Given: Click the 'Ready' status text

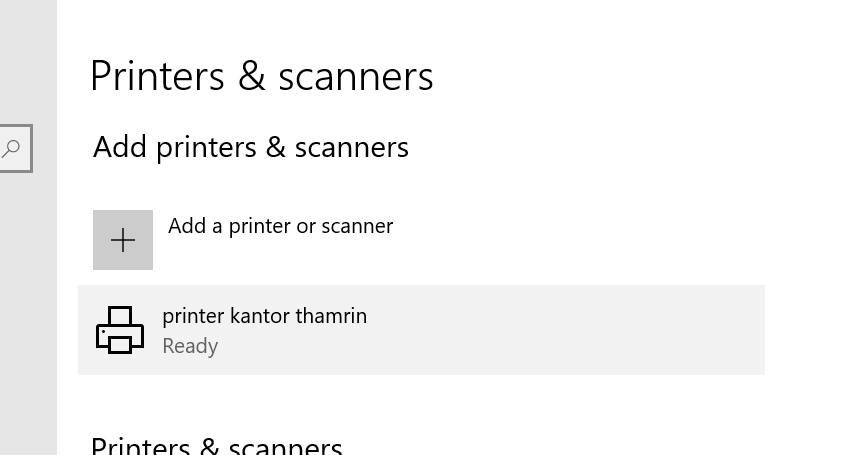Looking at the screenshot, I should (x=190, y=346).
